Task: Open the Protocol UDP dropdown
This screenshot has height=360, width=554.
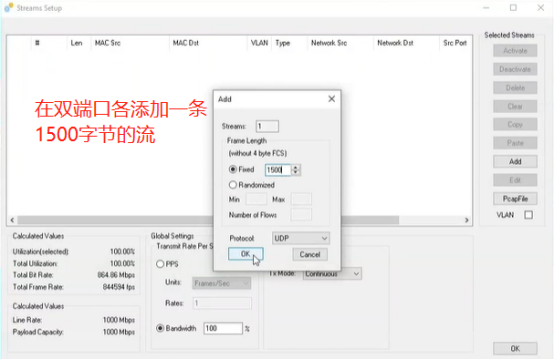Action: pos(301,238)
